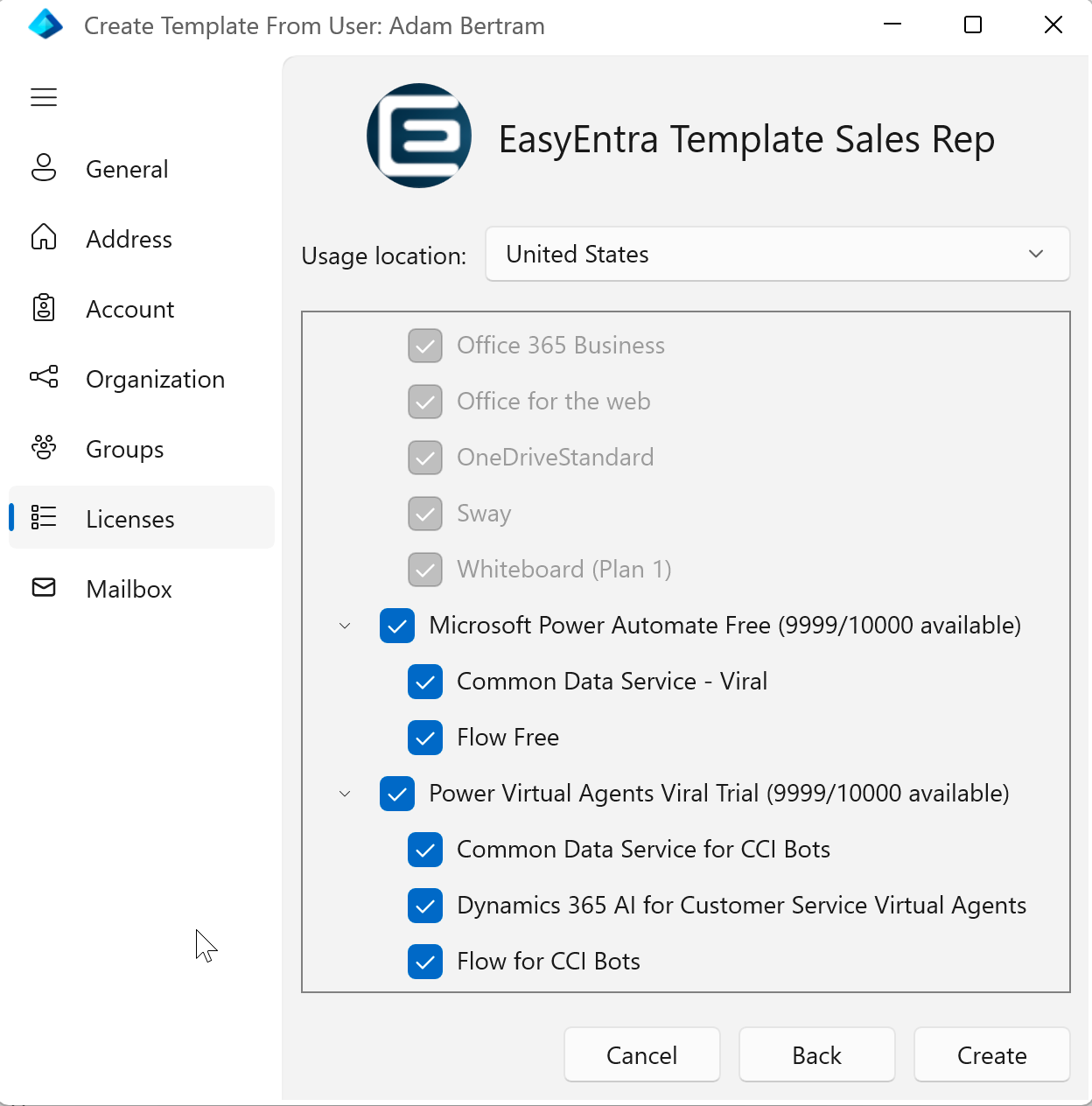Collapse the Microsoft Power Automate Free section

point(344,626)
